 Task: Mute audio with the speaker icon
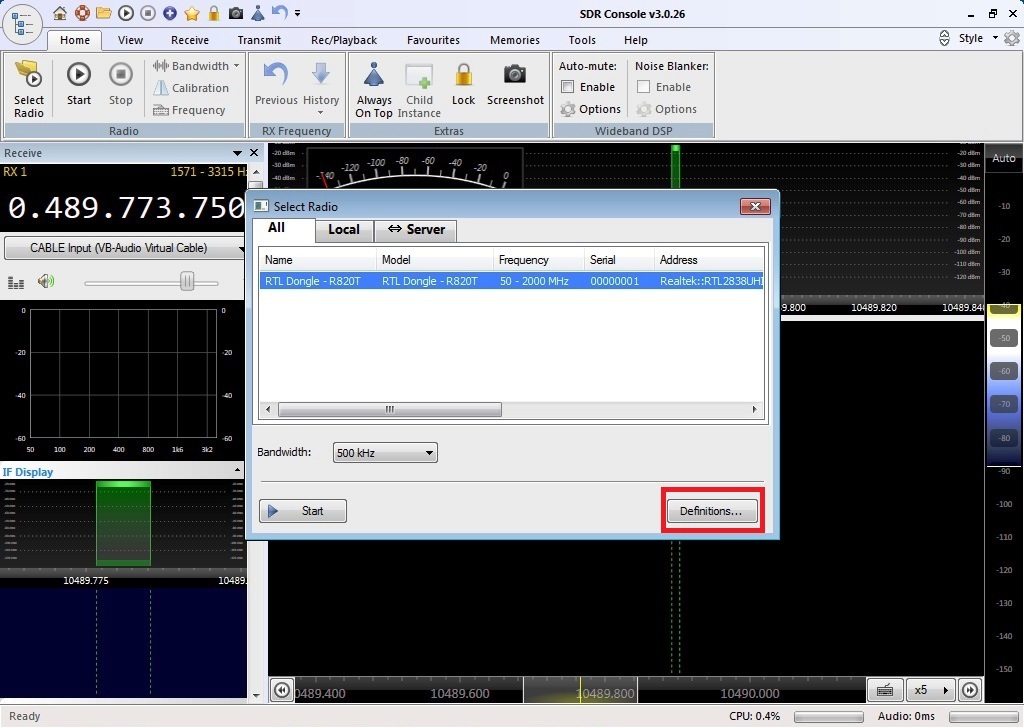click(x=46, y=282)
